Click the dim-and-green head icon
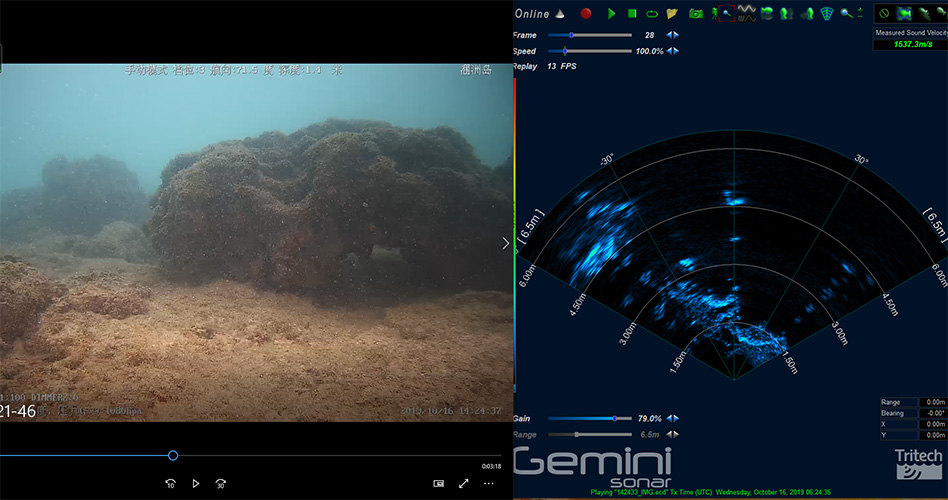The width and height of the screenshot is (948, 500). coord(807,13)
